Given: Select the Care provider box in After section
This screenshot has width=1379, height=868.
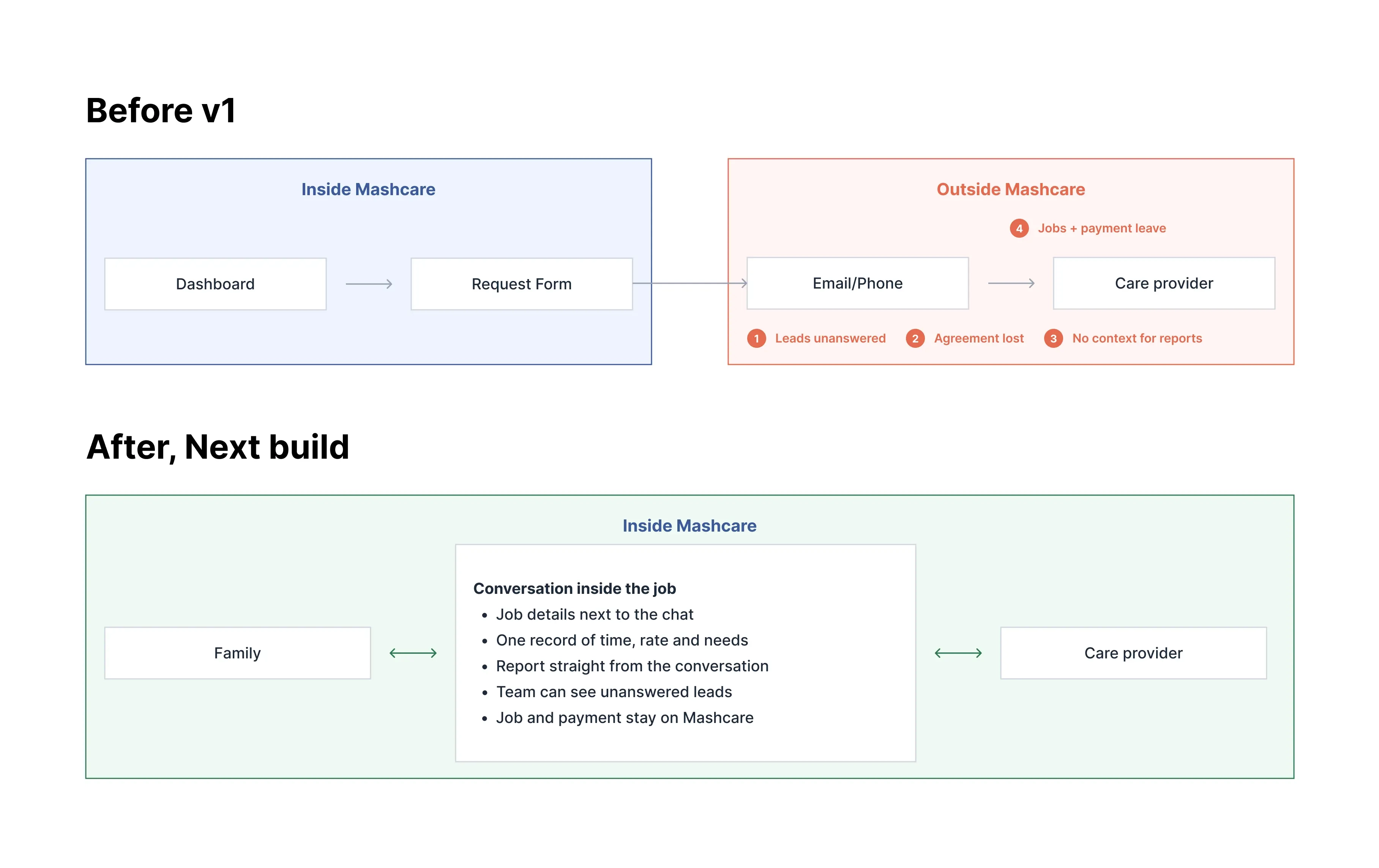Looking at the screenshot, I should [1133, 653].
